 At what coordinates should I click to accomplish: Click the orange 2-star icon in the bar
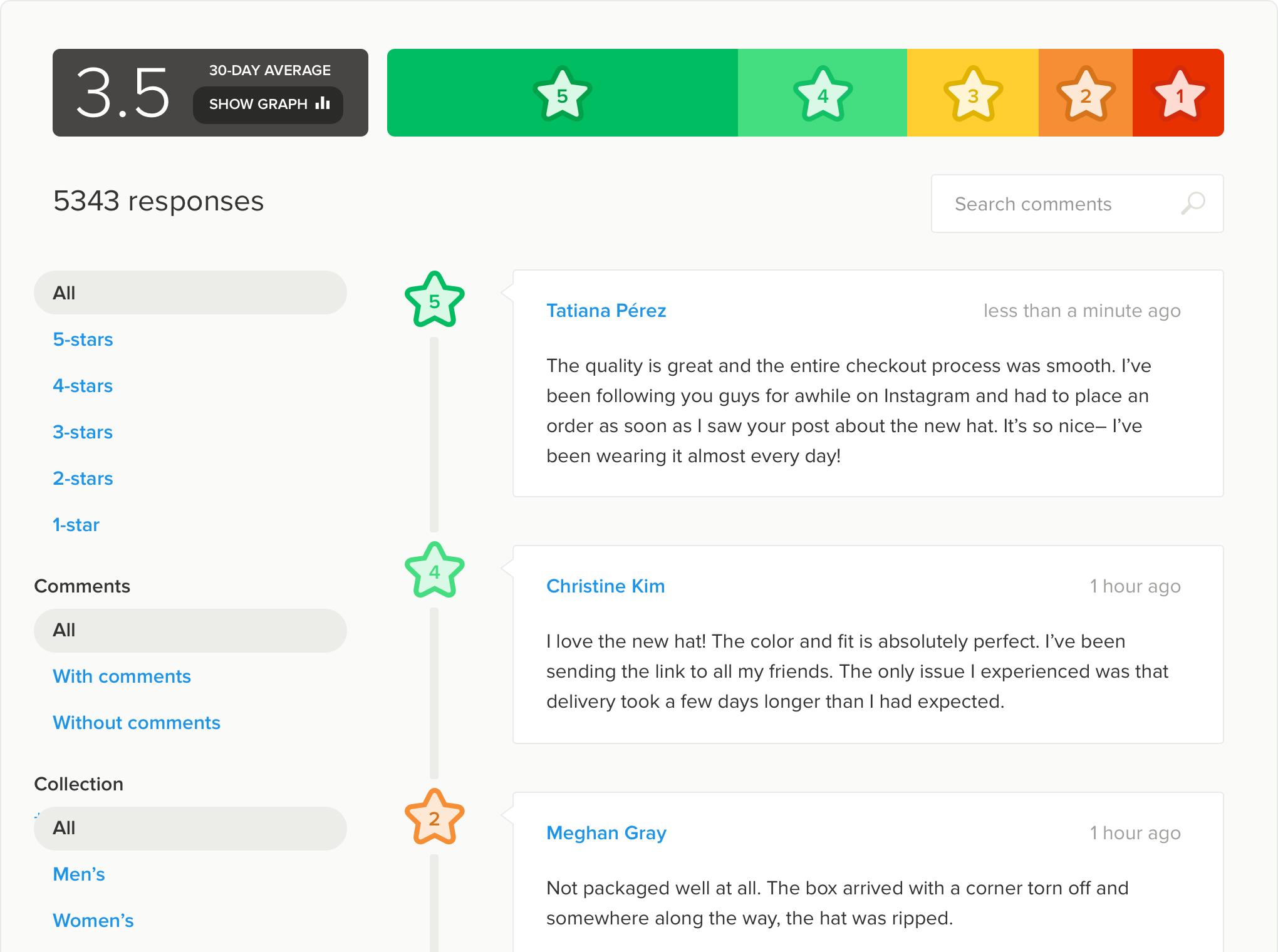(x=1086, y=94)
